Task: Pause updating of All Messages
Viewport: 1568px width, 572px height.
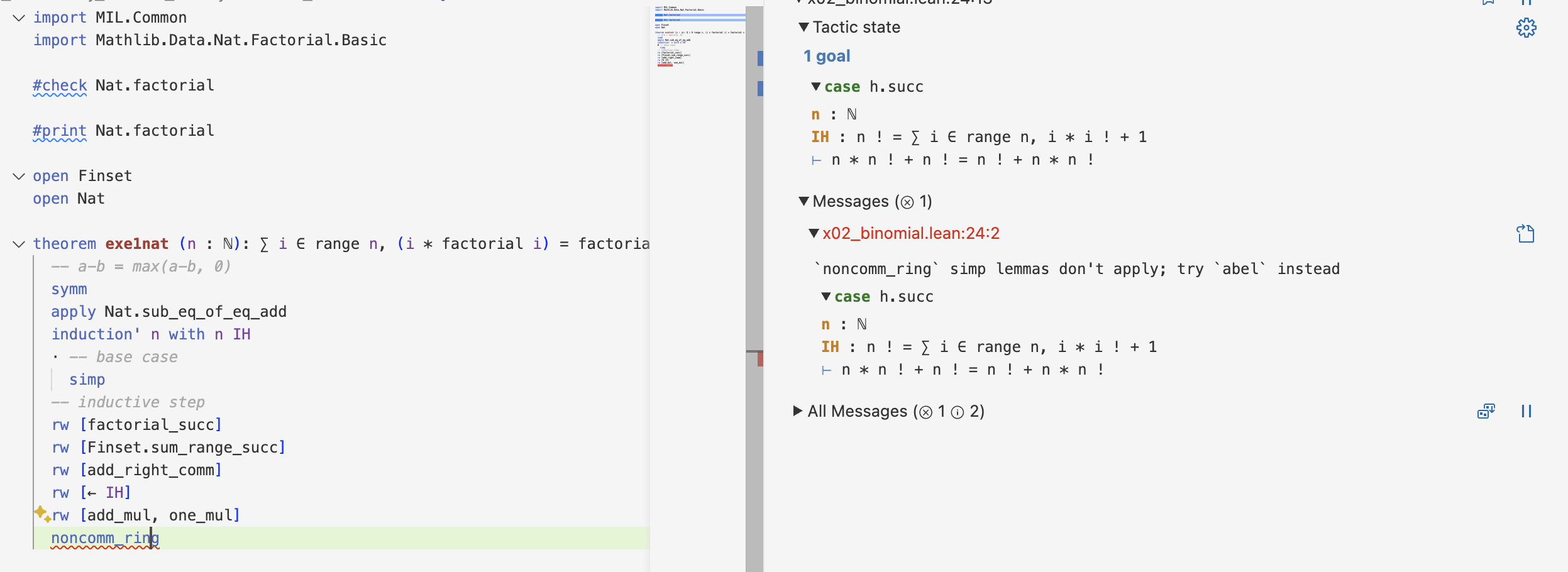Action: 1526,411
